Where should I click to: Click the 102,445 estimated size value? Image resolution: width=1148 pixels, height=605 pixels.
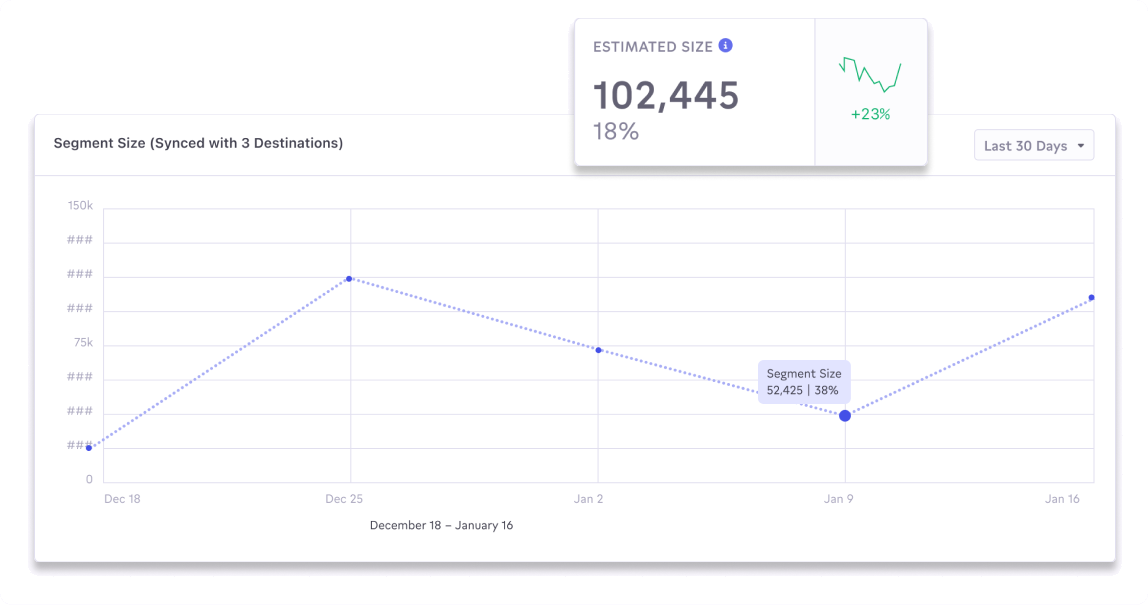(x=666, y=96)
